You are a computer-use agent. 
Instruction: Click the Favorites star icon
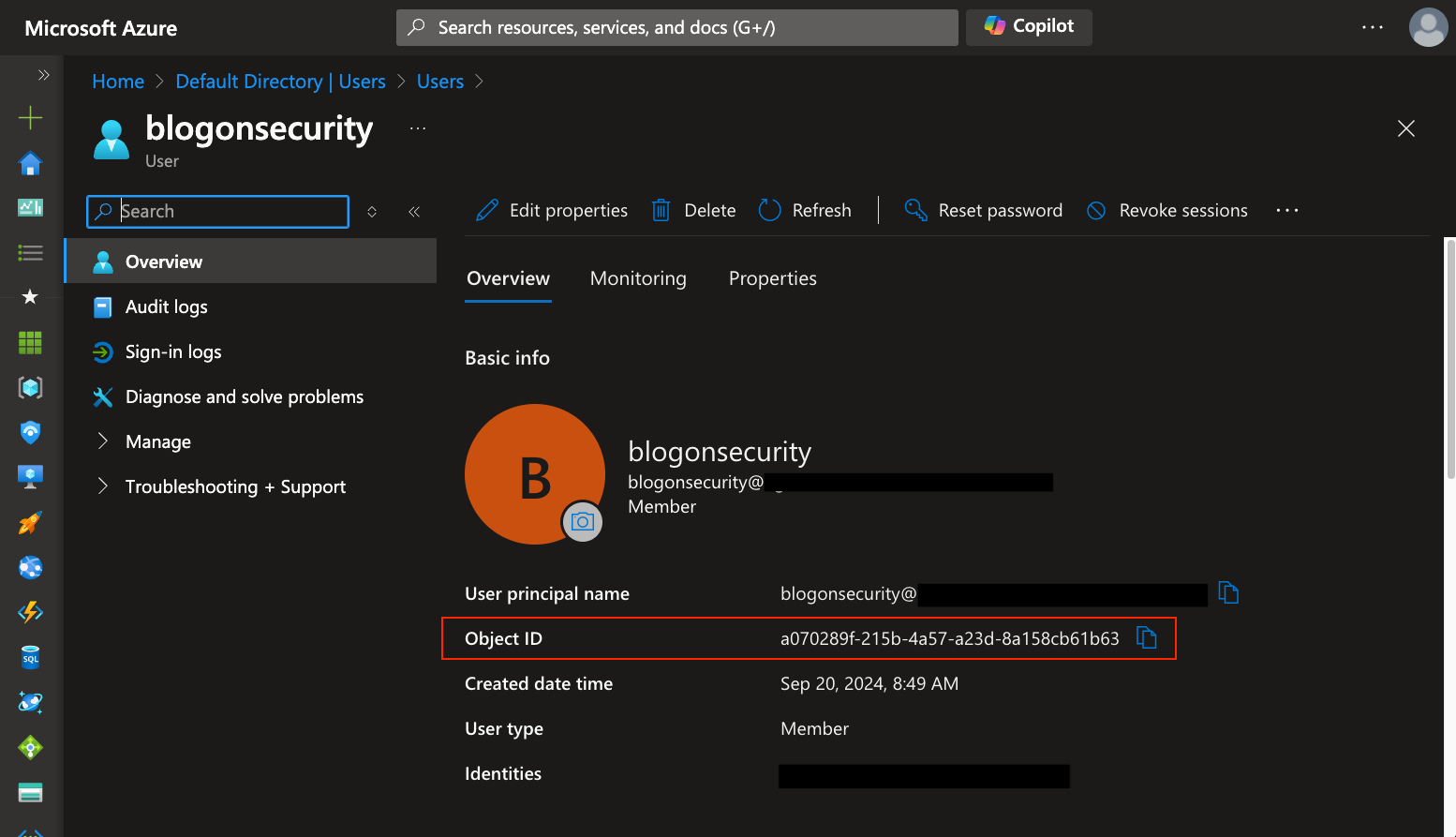tap(31, 297)
